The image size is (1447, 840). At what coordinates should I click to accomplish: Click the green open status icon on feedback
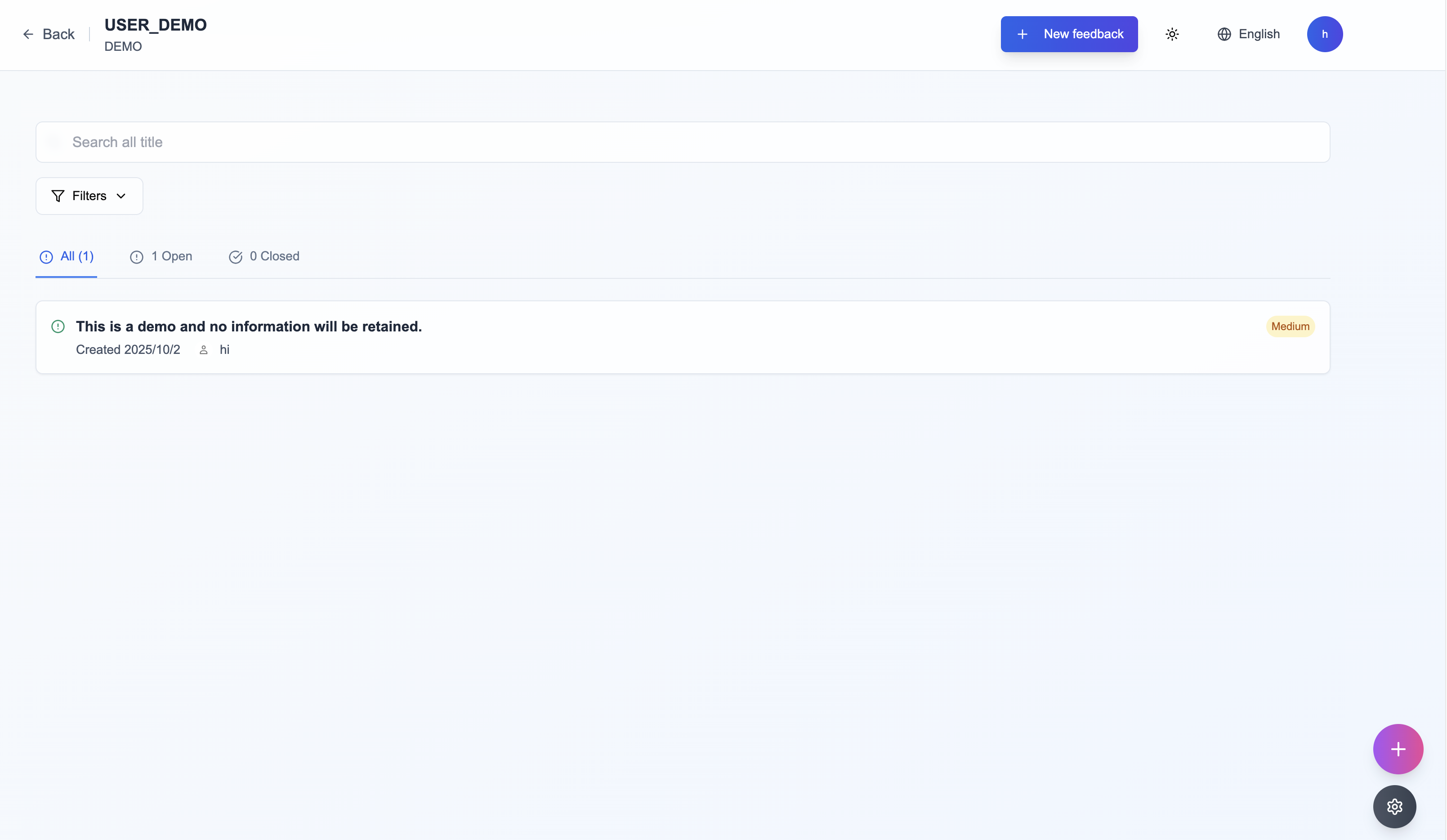coord(58,327)
